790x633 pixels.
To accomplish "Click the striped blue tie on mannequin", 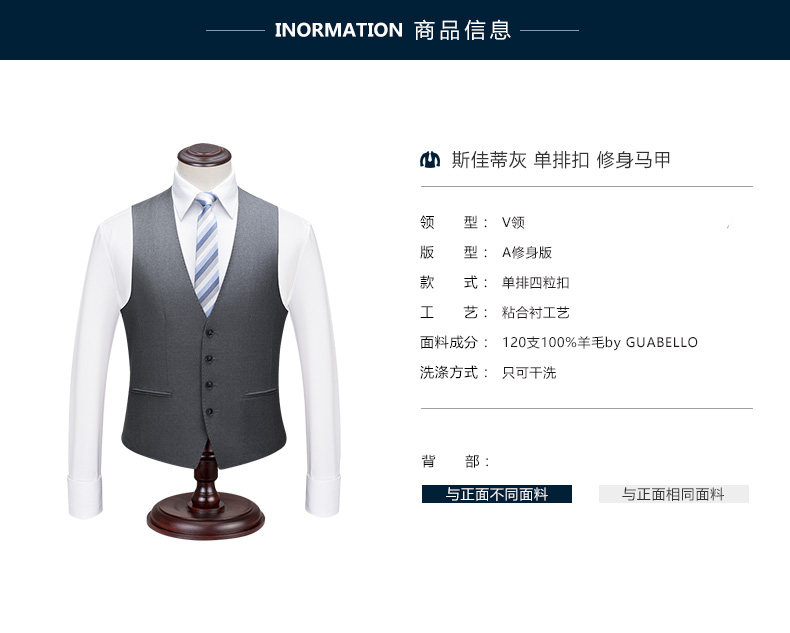I will [x=207, y=252].
